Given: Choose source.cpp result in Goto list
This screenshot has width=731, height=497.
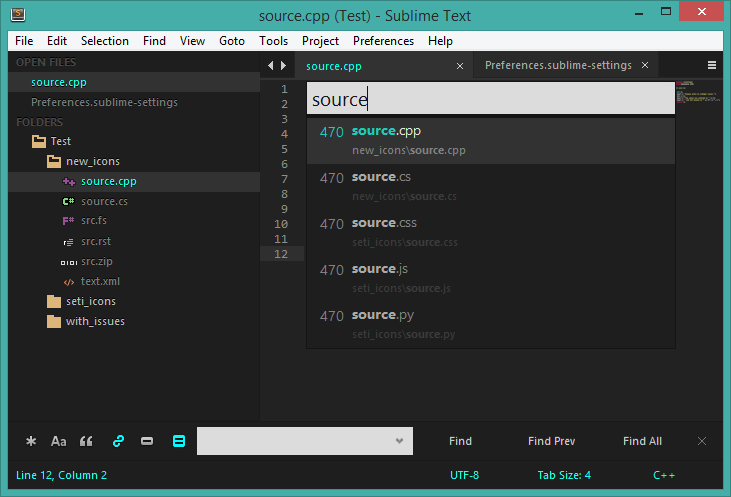Looking at the screenshot, I should 490,140.
